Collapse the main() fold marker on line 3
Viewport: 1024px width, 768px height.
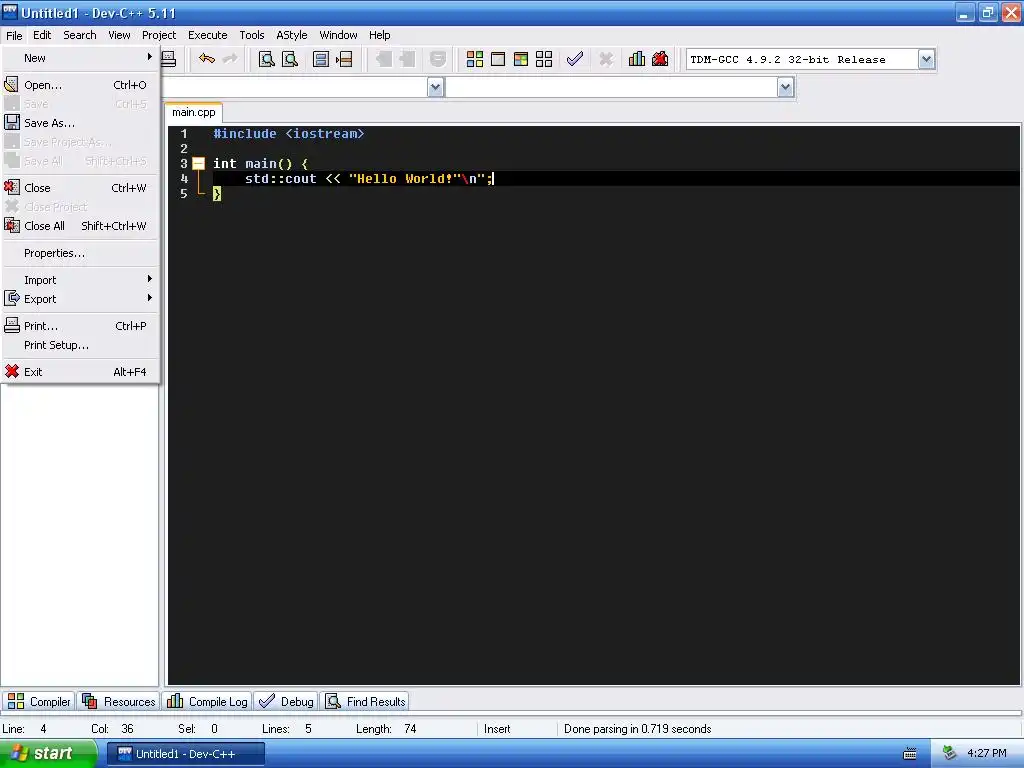199,164
